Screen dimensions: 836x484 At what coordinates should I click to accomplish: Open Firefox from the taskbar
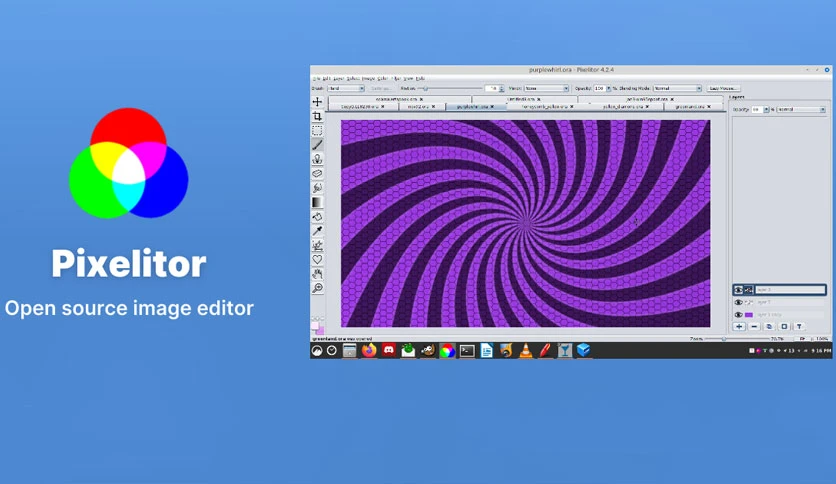tap(369, 350)
